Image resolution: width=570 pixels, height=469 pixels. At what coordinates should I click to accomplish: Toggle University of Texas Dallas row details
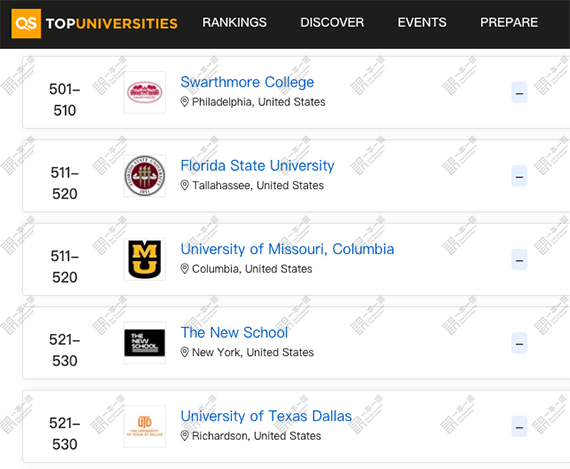point(519,426)
